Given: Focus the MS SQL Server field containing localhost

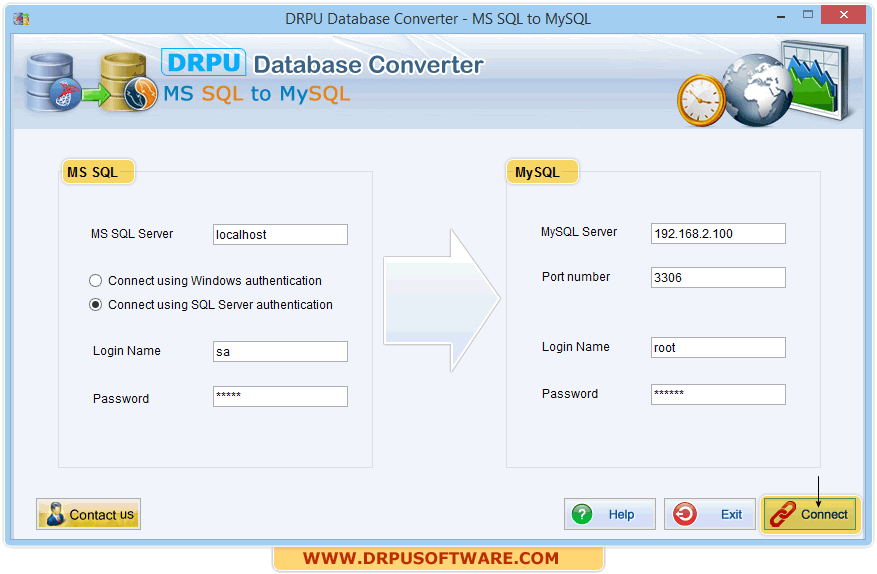Looking at the screenshot, I should tap(280, 234).
